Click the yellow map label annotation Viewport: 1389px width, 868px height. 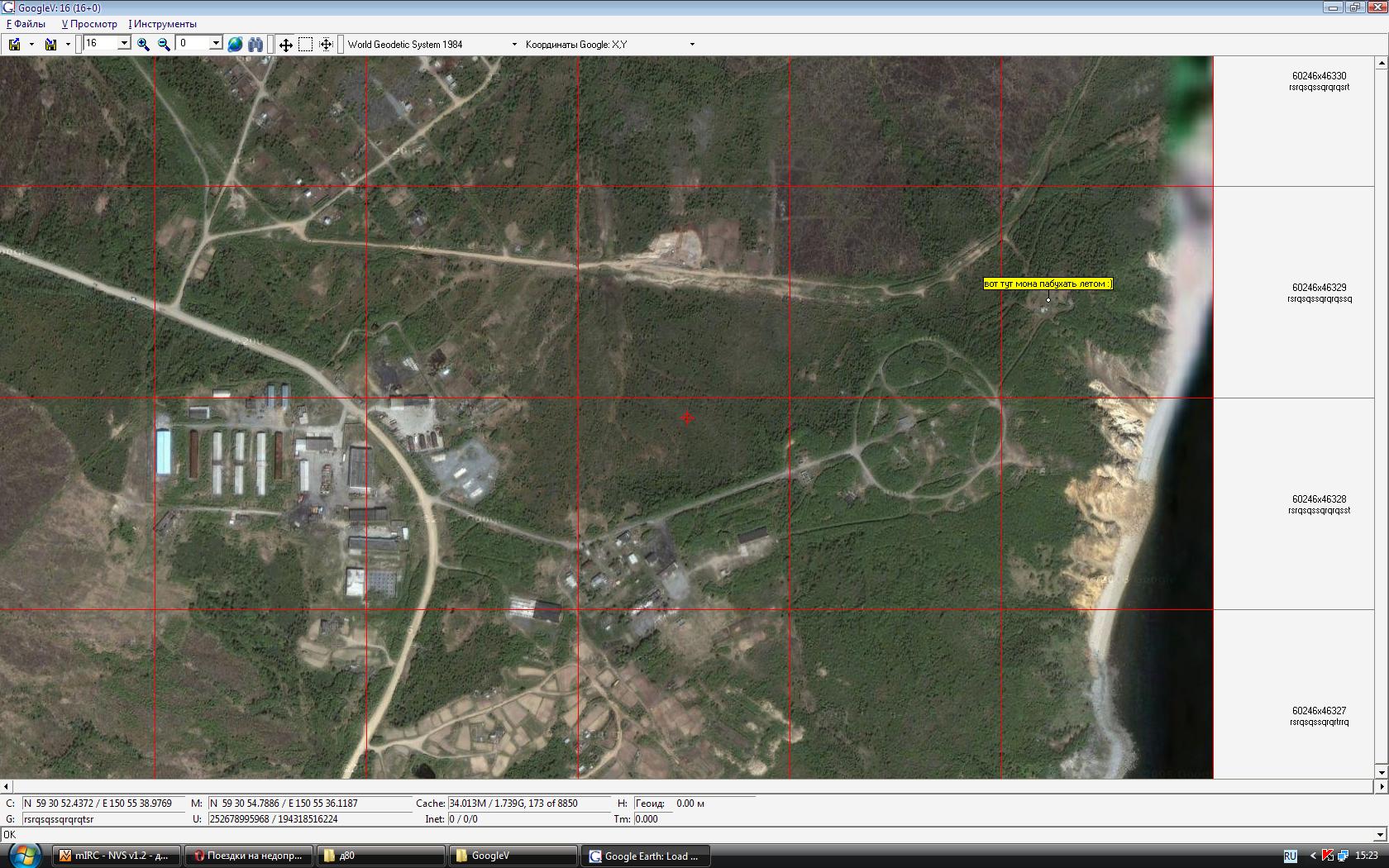(1048, 284)
